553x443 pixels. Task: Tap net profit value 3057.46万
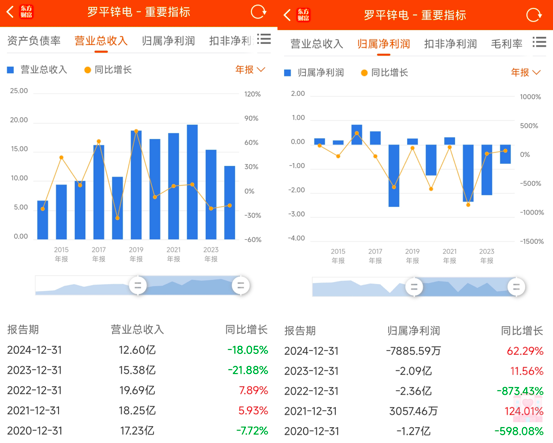pyautogui.click(x=413, y=411)
